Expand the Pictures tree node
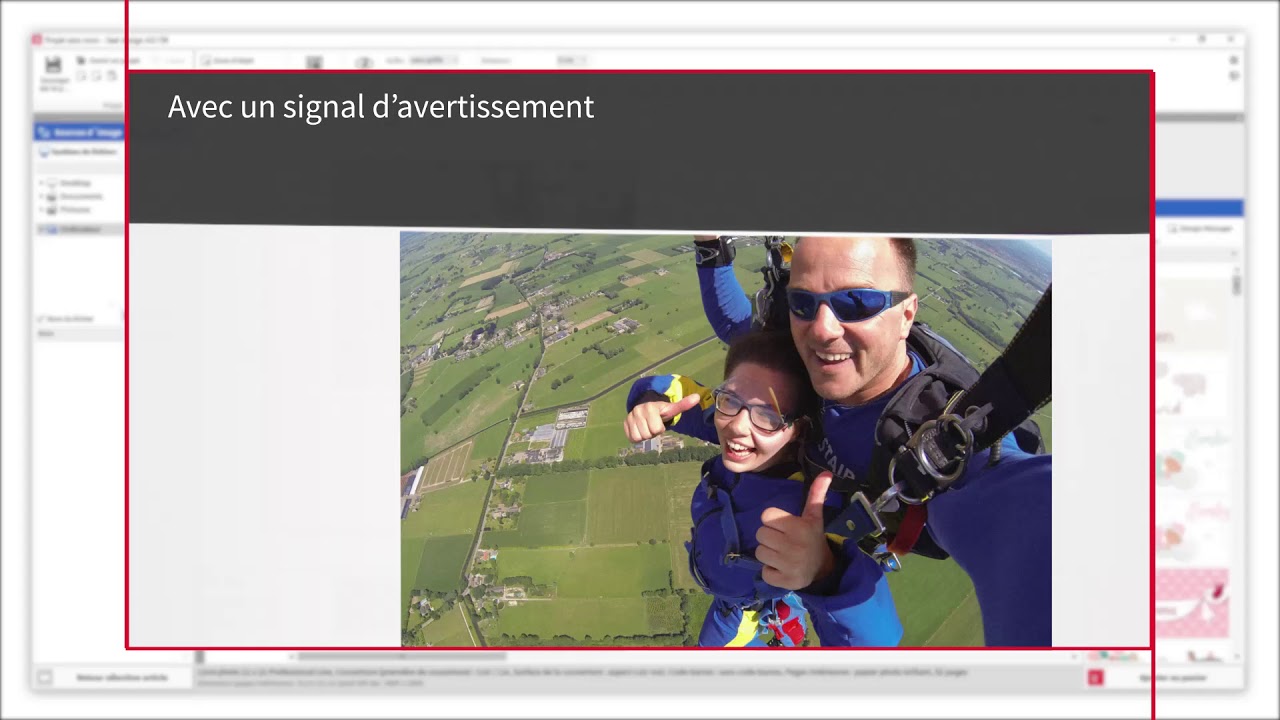Viewport: 1280px width, 720px height. coord(41,210)
